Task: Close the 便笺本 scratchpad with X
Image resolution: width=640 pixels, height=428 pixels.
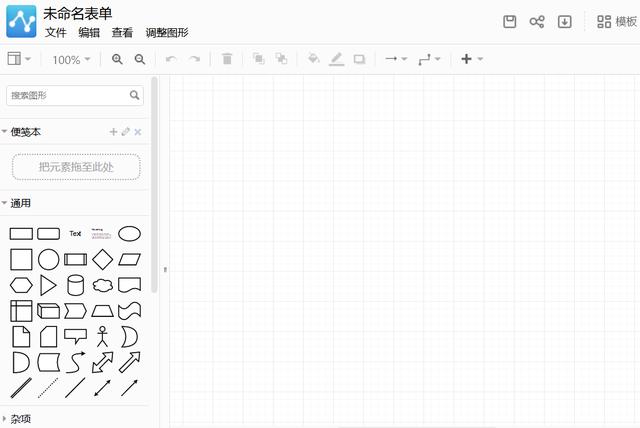Action: (138, 132)
